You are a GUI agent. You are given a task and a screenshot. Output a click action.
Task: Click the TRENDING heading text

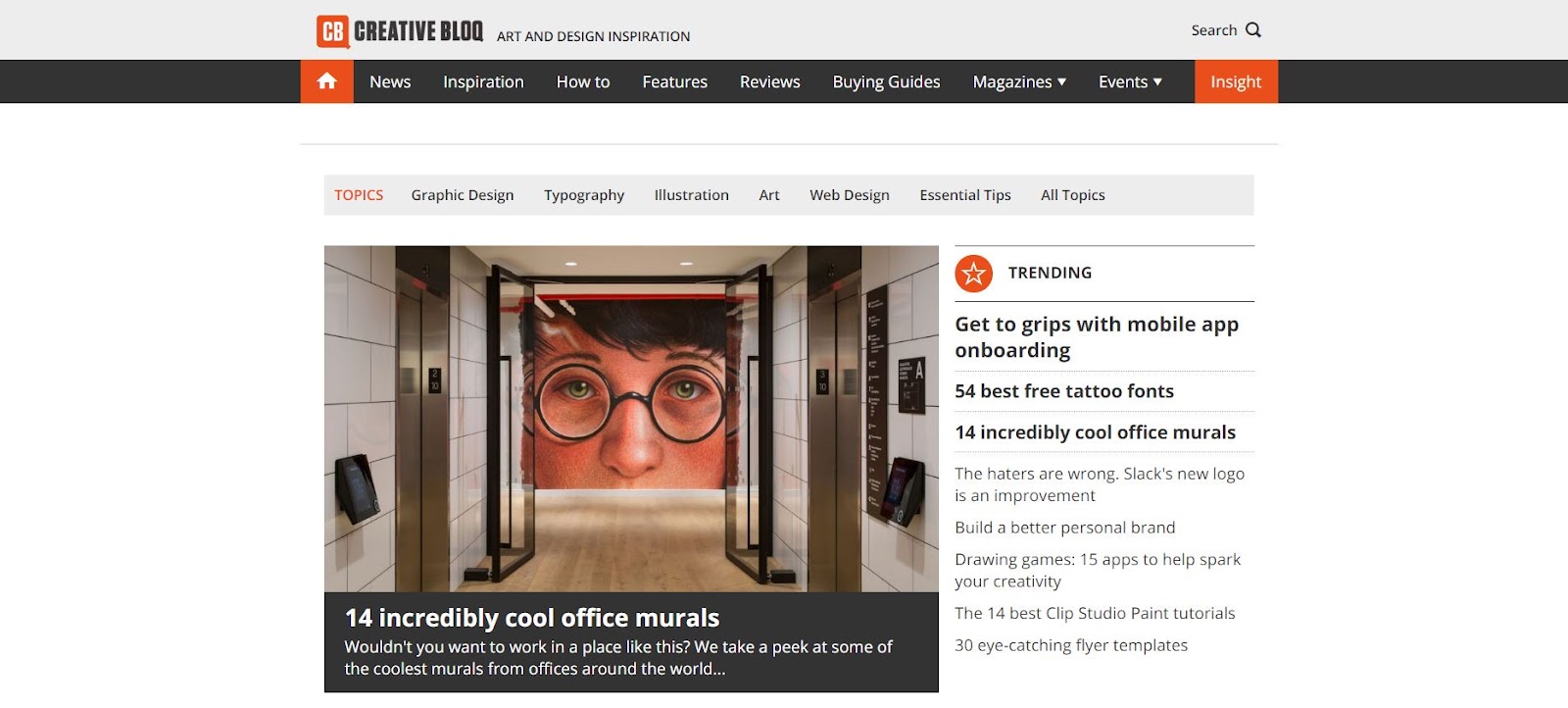tap(1050, 273)
